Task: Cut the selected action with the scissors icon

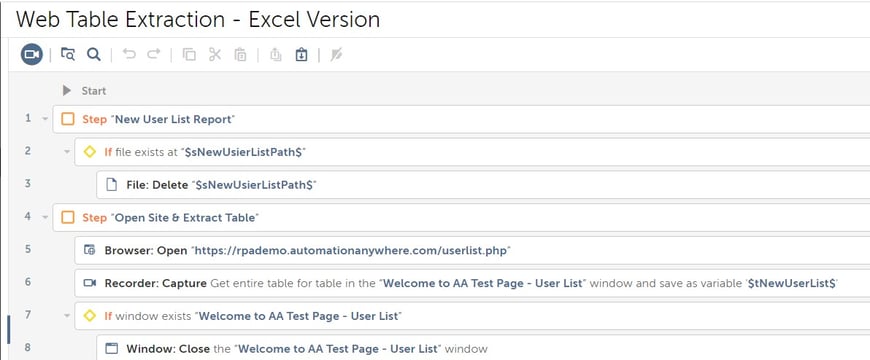Action: [215, 54]
